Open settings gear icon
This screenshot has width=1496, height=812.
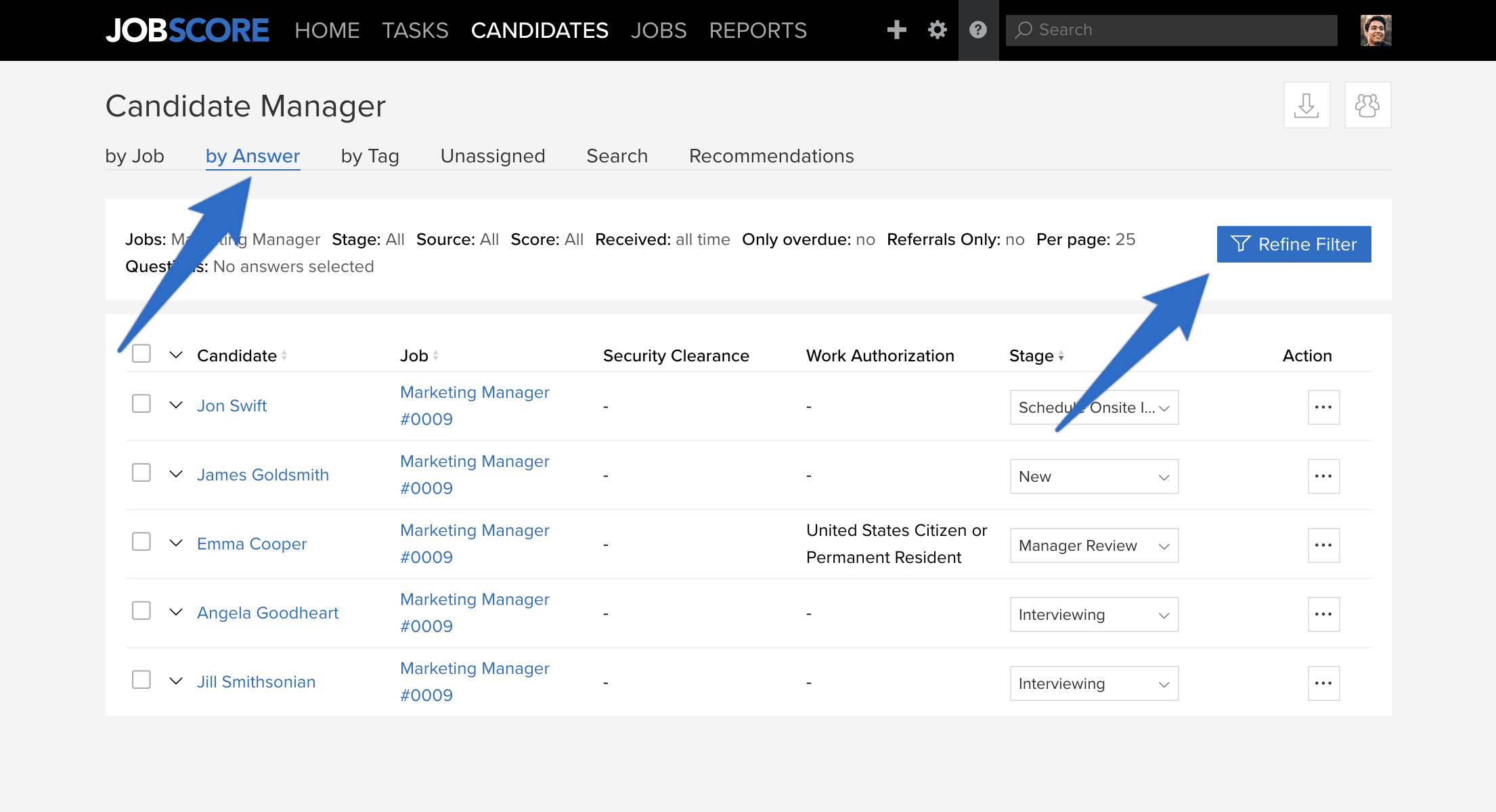[x=937, y=30]
